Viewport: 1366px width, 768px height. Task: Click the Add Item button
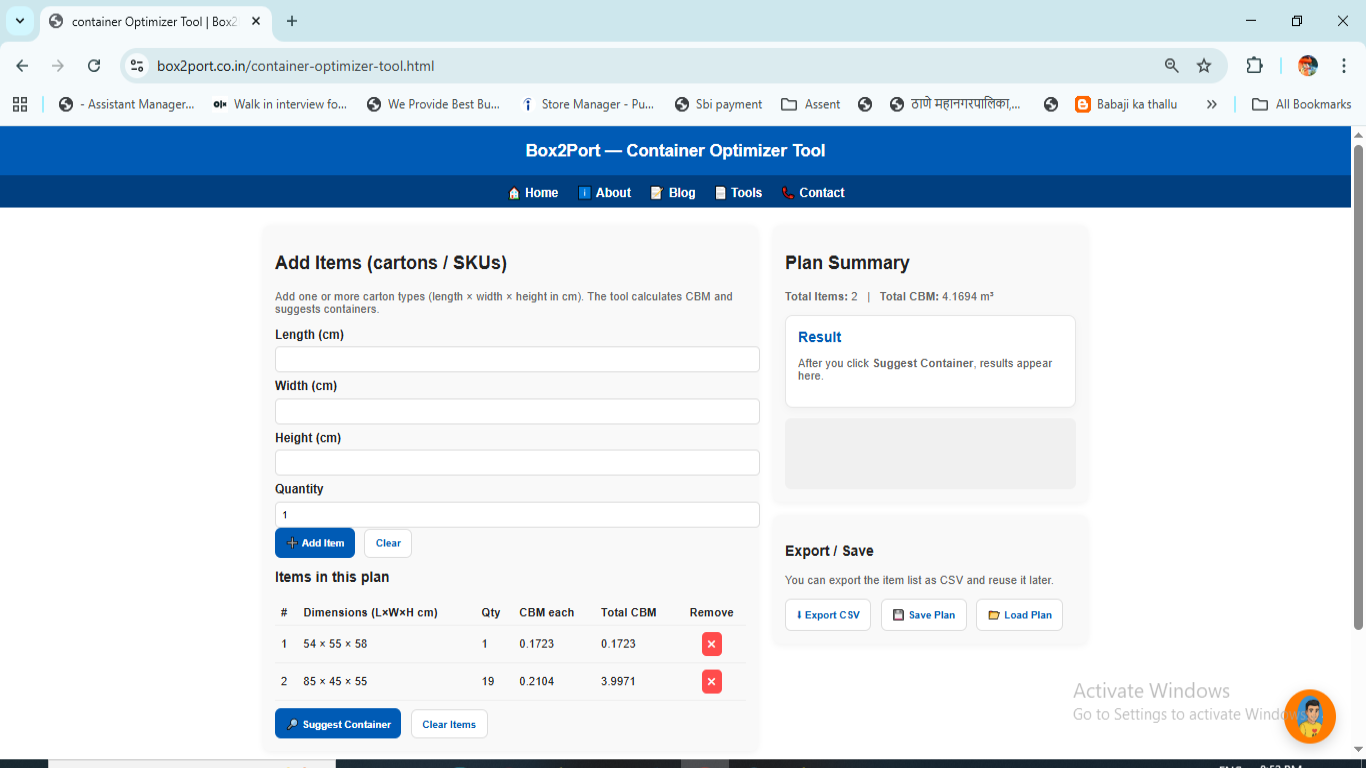pyautogui.click(x=315, y=543)
